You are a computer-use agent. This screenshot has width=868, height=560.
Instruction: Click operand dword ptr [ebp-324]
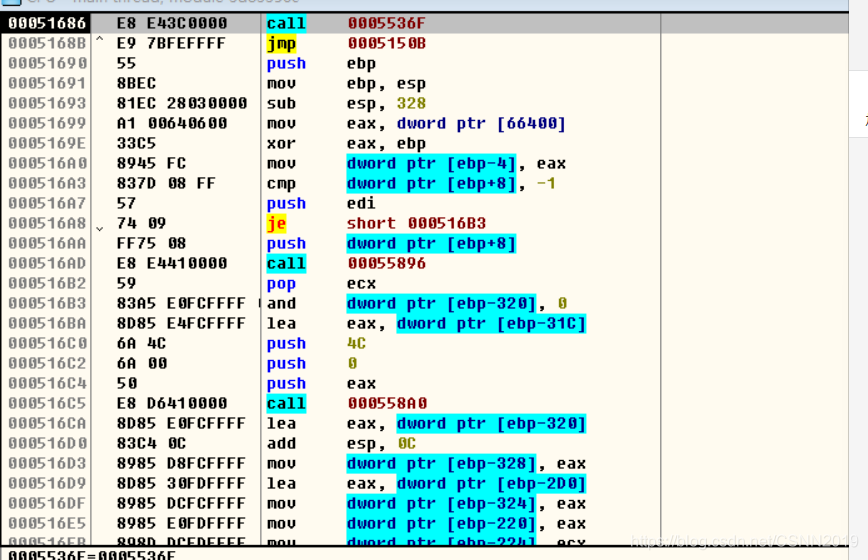coord(441,504)
